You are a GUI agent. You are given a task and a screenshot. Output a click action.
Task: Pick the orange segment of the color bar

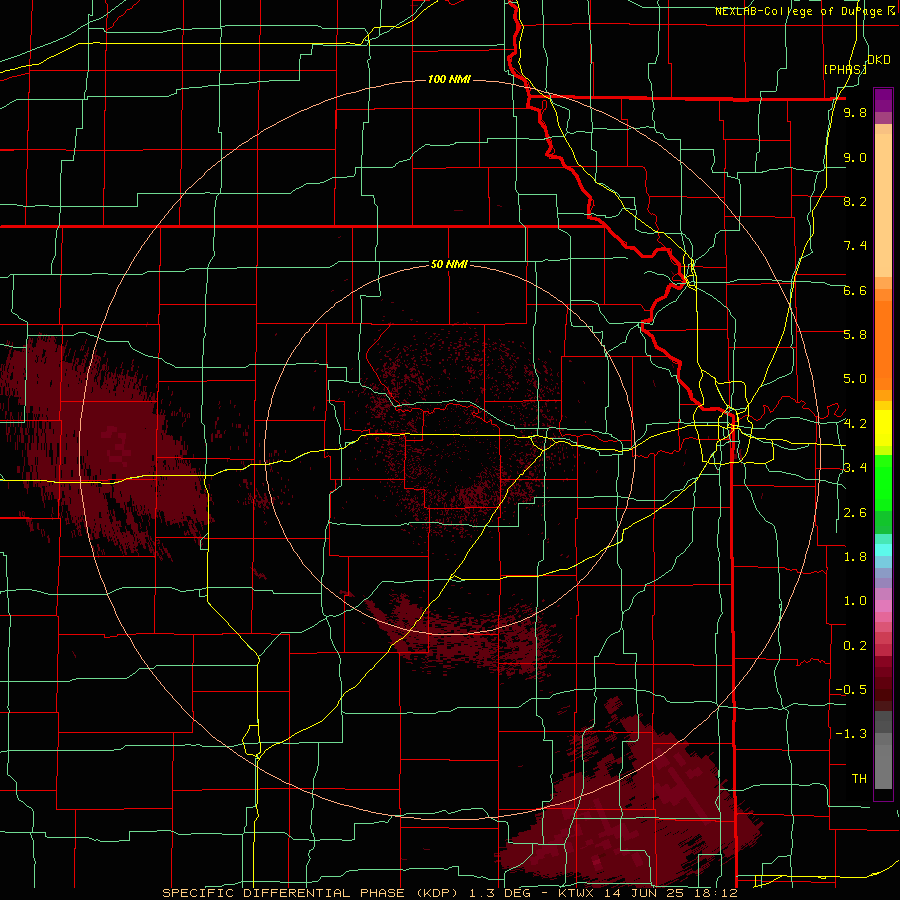883,344
